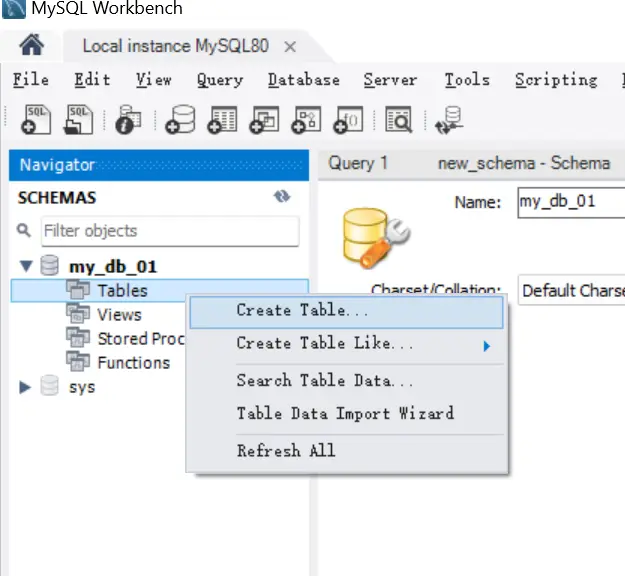Image resolution: width=625 pixels, height=576 pixels.
Task: Click the Filter objects search field
Action: 170,231
